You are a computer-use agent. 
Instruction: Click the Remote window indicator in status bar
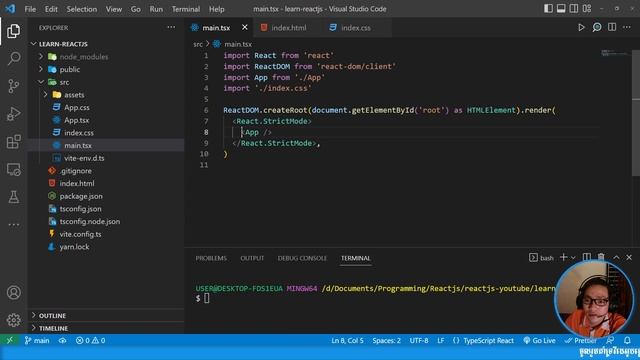[x=10, y=340]
